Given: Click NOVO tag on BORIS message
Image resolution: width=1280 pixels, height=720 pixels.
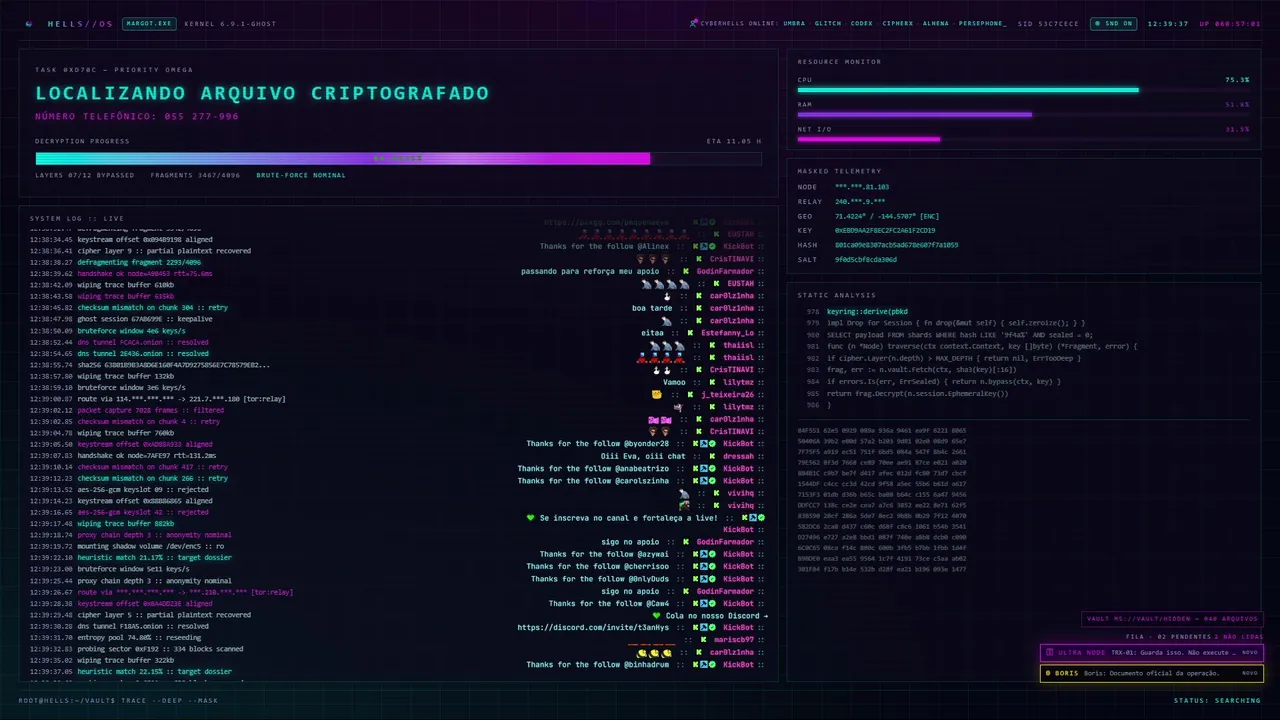Looking at the screenshot, I should (x=1249, y=673).
